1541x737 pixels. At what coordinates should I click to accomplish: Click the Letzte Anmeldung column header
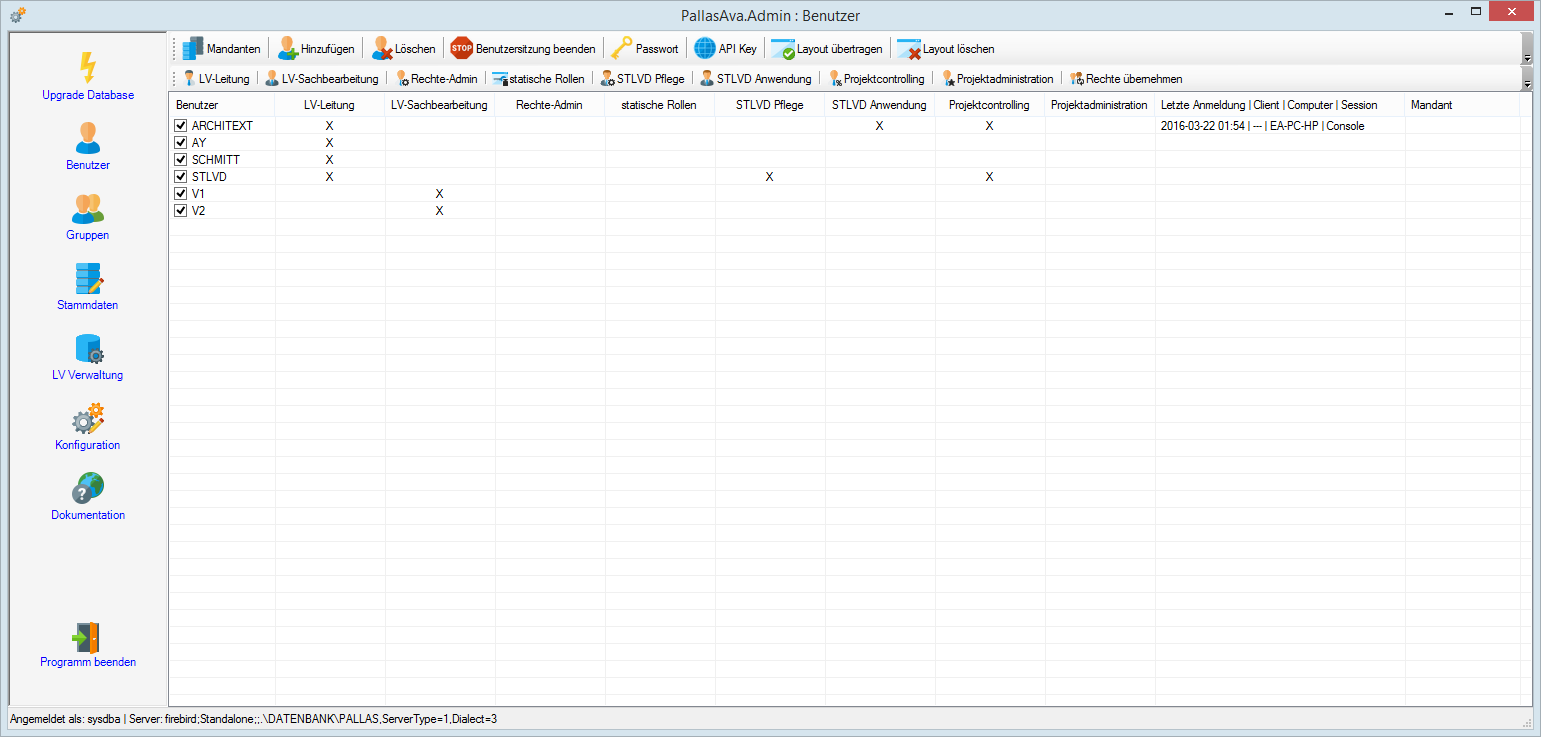tap(1280, 105)
